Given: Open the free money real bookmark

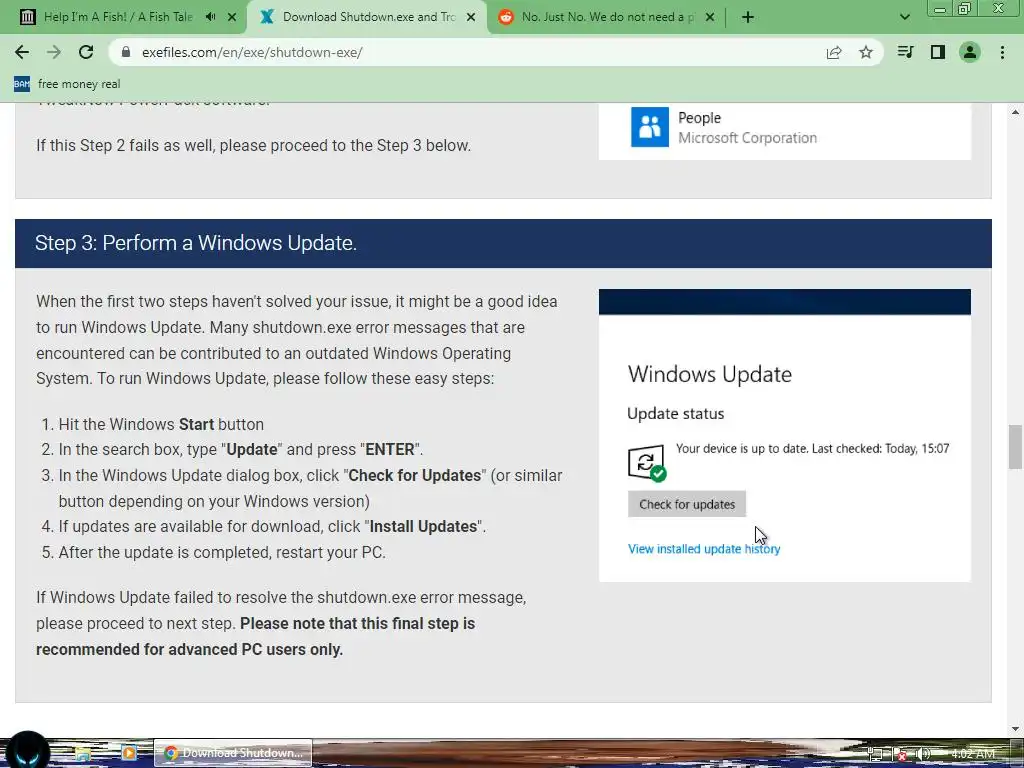Looking at the screenshot, I should click(x=67, y=84).
